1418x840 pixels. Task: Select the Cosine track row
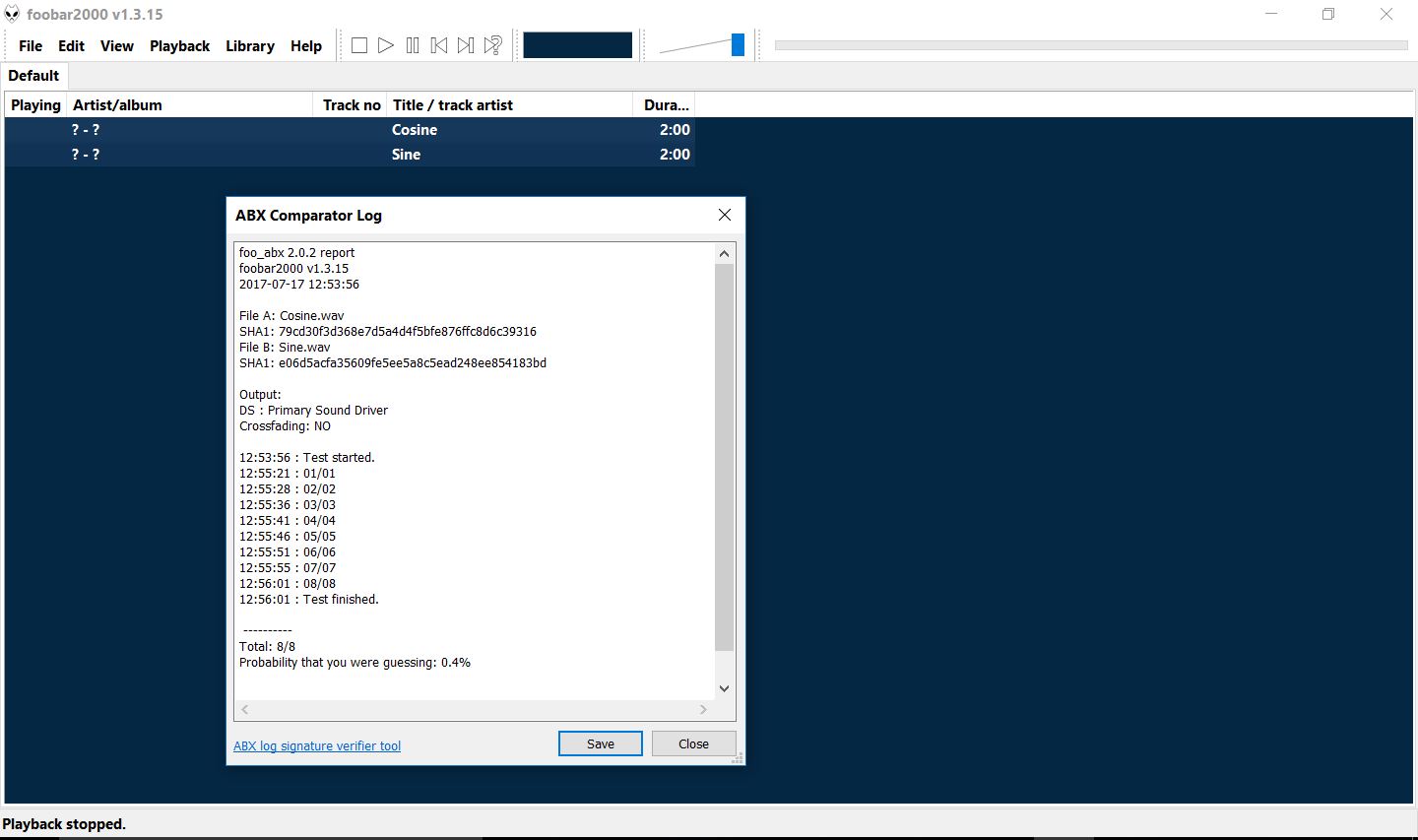[x=350, y=130]
